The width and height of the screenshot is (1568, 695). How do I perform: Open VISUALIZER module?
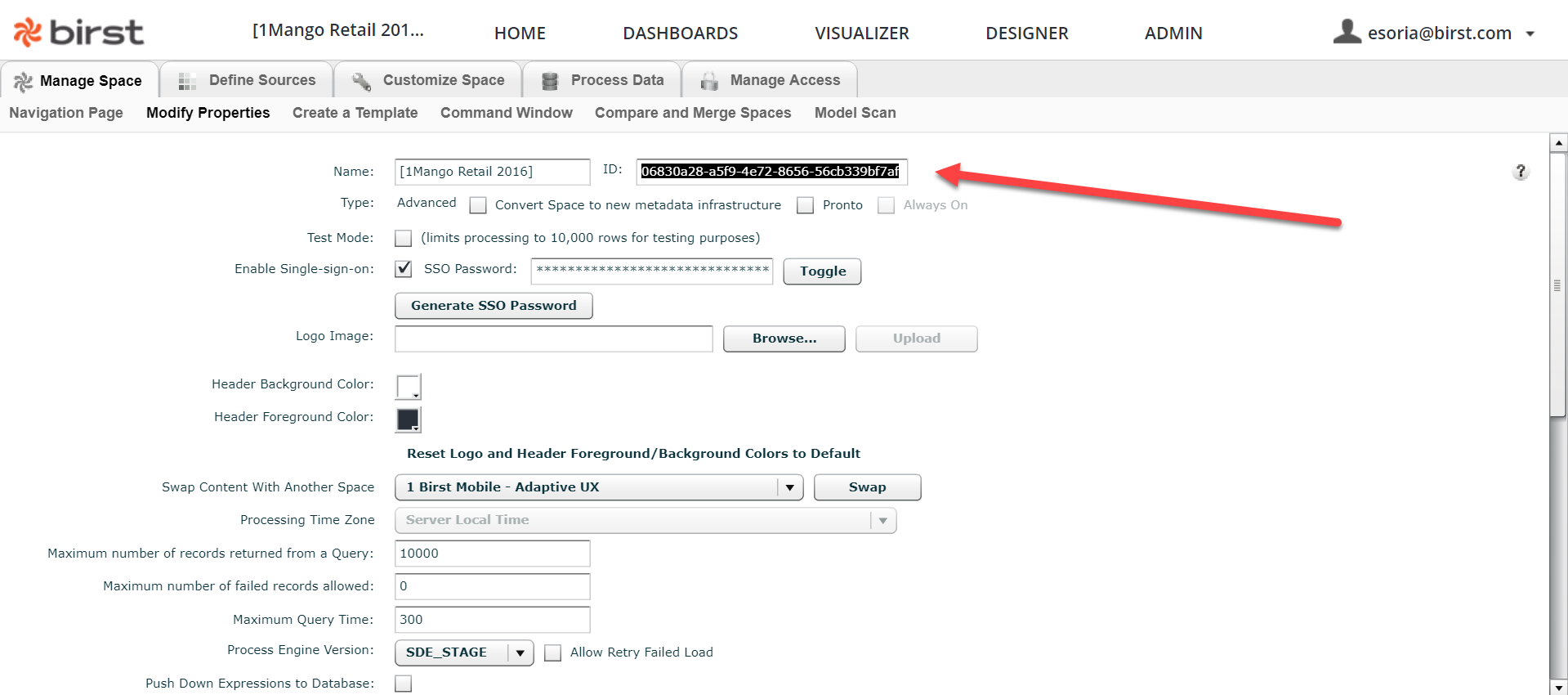(862, 34)
